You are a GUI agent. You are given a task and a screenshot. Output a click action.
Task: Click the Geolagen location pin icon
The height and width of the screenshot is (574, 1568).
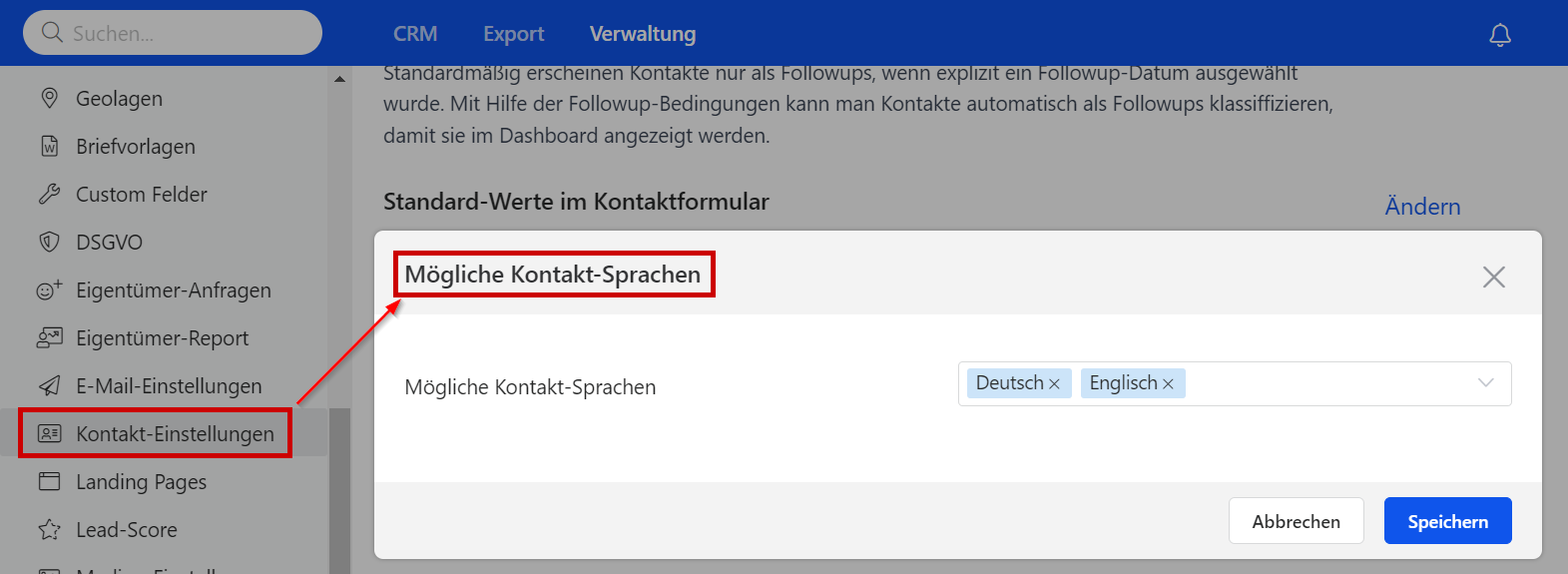pos(49,98)
